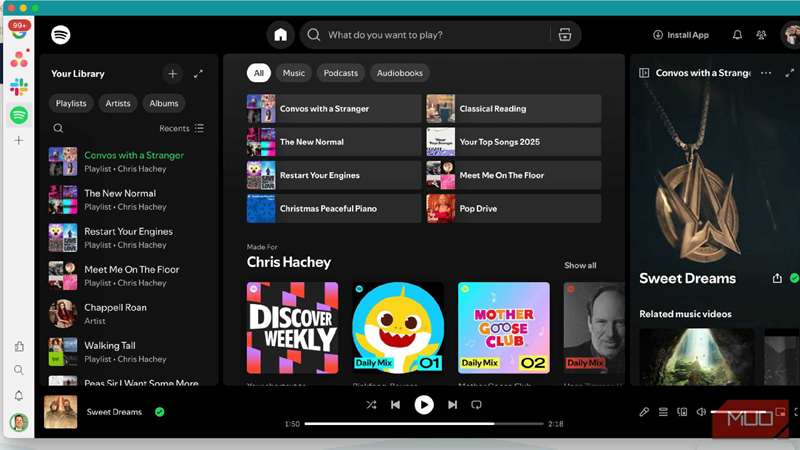Toggle liked checkmark beside Sweet Dreams in player bar
This screenshot has height=450, width=800.
tap(160, 412)
